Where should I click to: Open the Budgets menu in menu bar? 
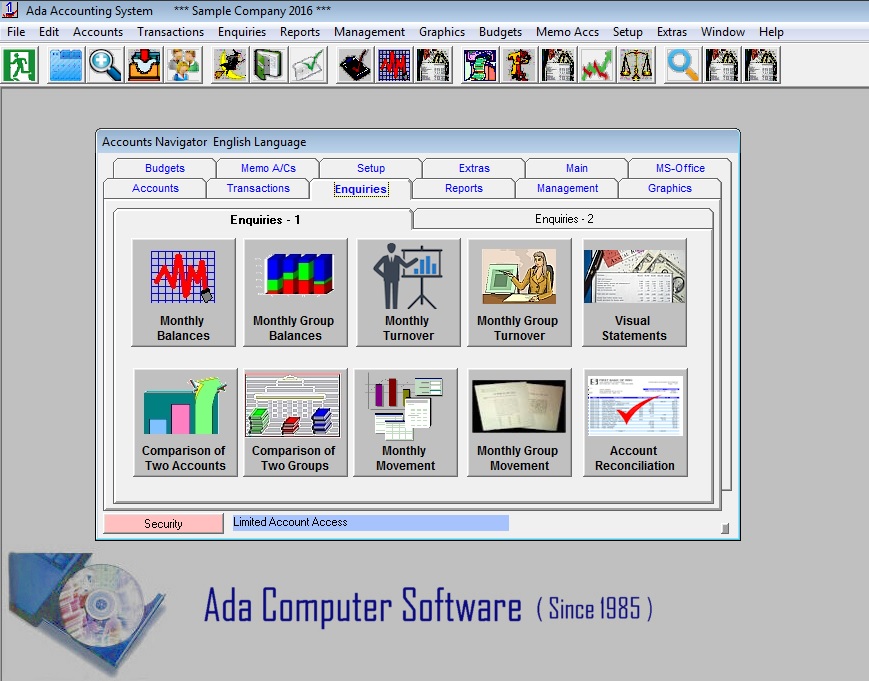[x=500, y=32]
